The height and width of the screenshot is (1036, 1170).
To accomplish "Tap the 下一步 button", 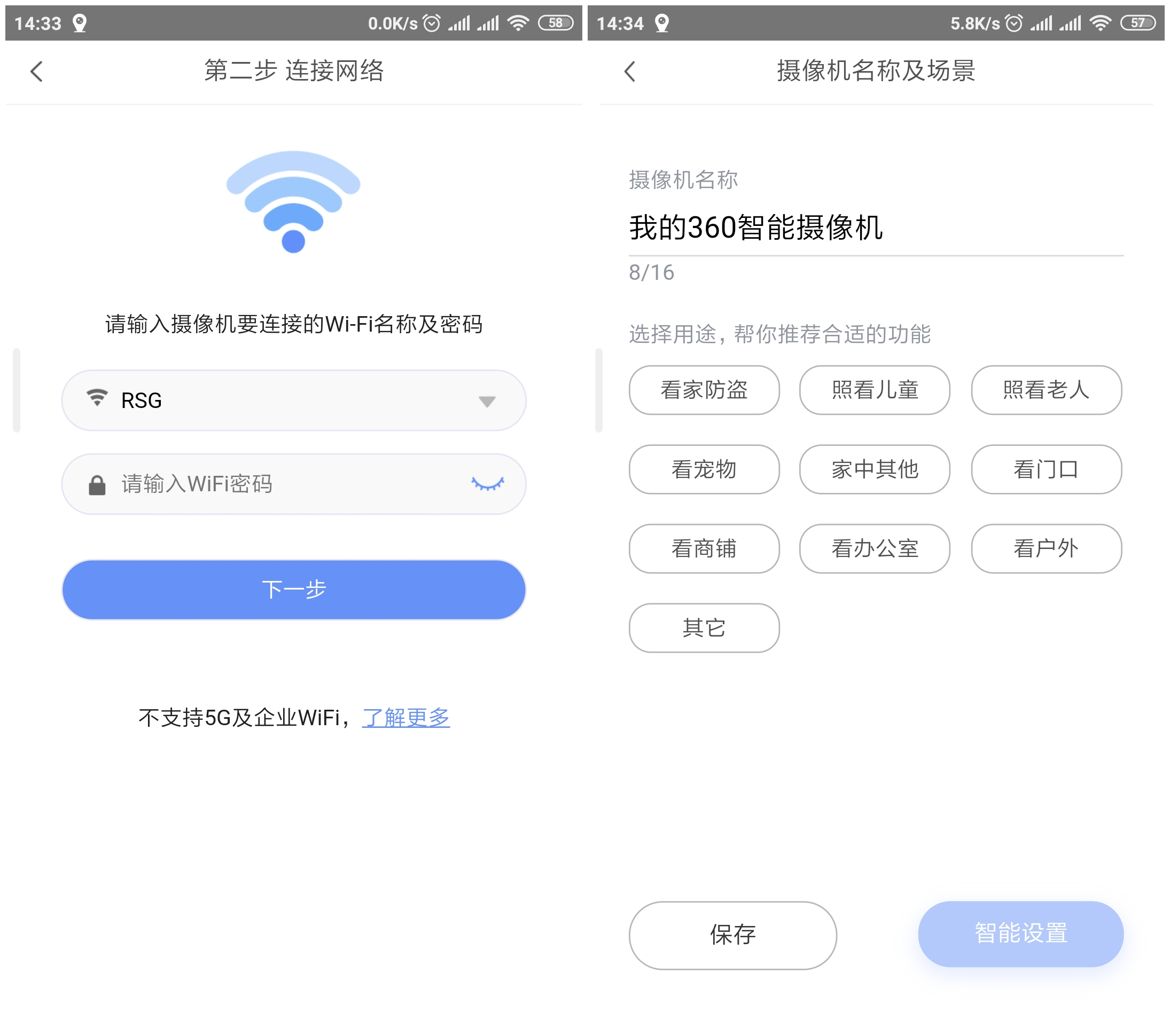I will (294, 589).
